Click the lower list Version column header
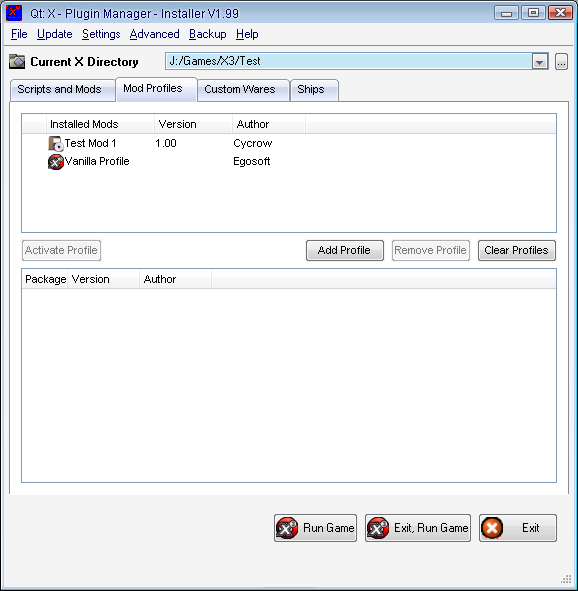The image size is (578, 591). tap(104, 279)
